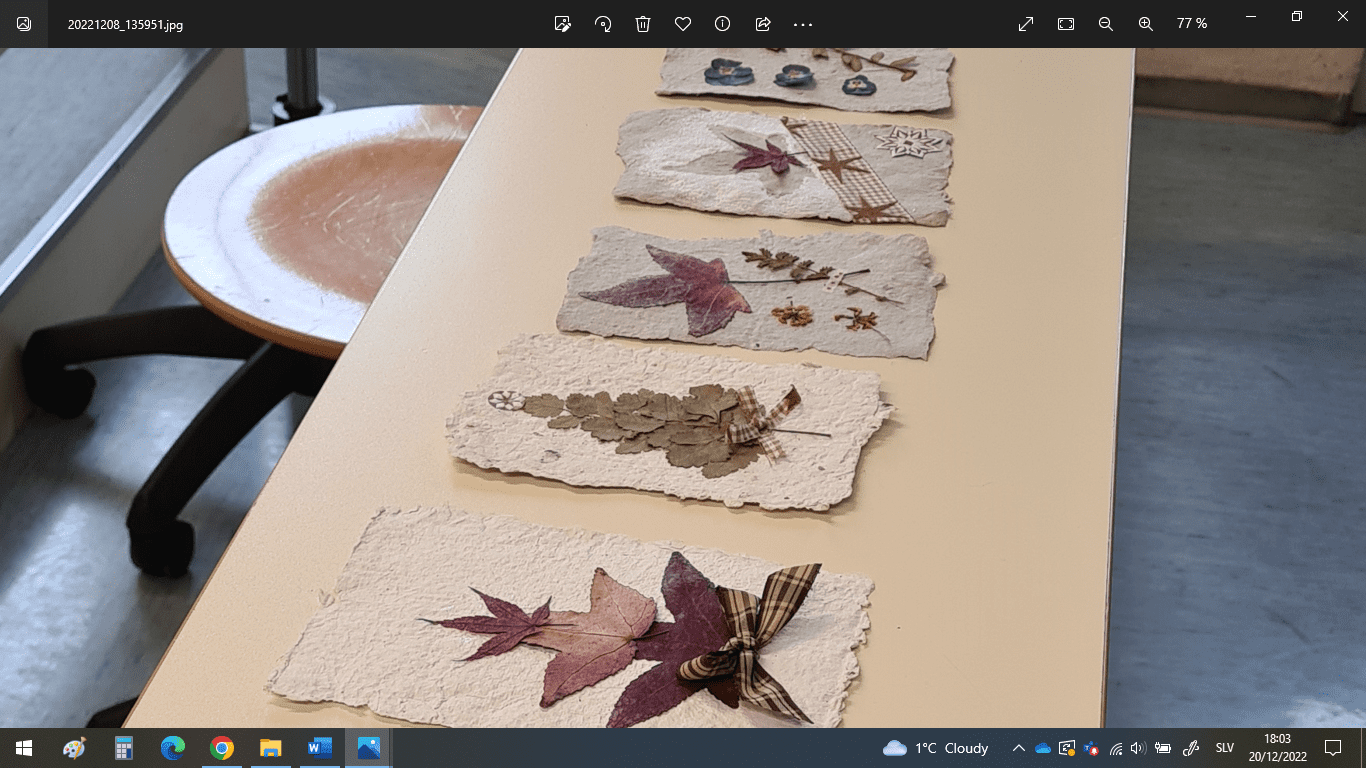Open Calculator from the taskbar

click(124, 748)
